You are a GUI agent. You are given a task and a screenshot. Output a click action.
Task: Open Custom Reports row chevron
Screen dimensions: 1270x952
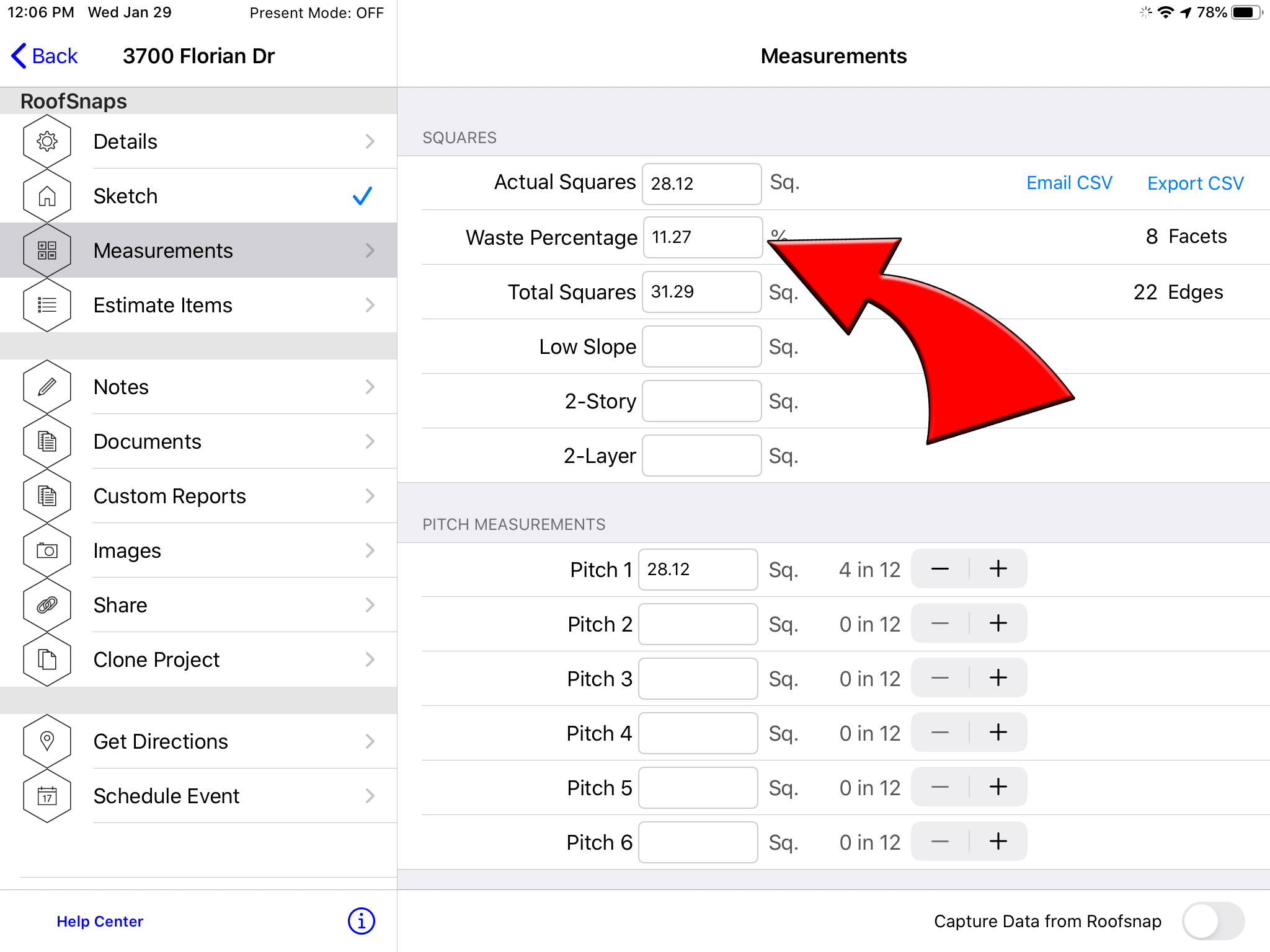tap(370, 496)
